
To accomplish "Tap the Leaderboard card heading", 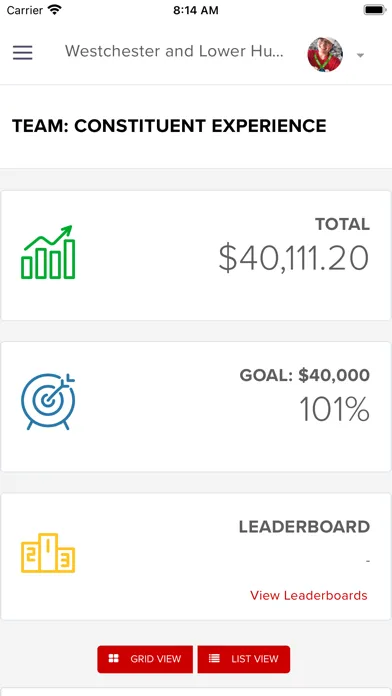I will (x=305, y=527).
